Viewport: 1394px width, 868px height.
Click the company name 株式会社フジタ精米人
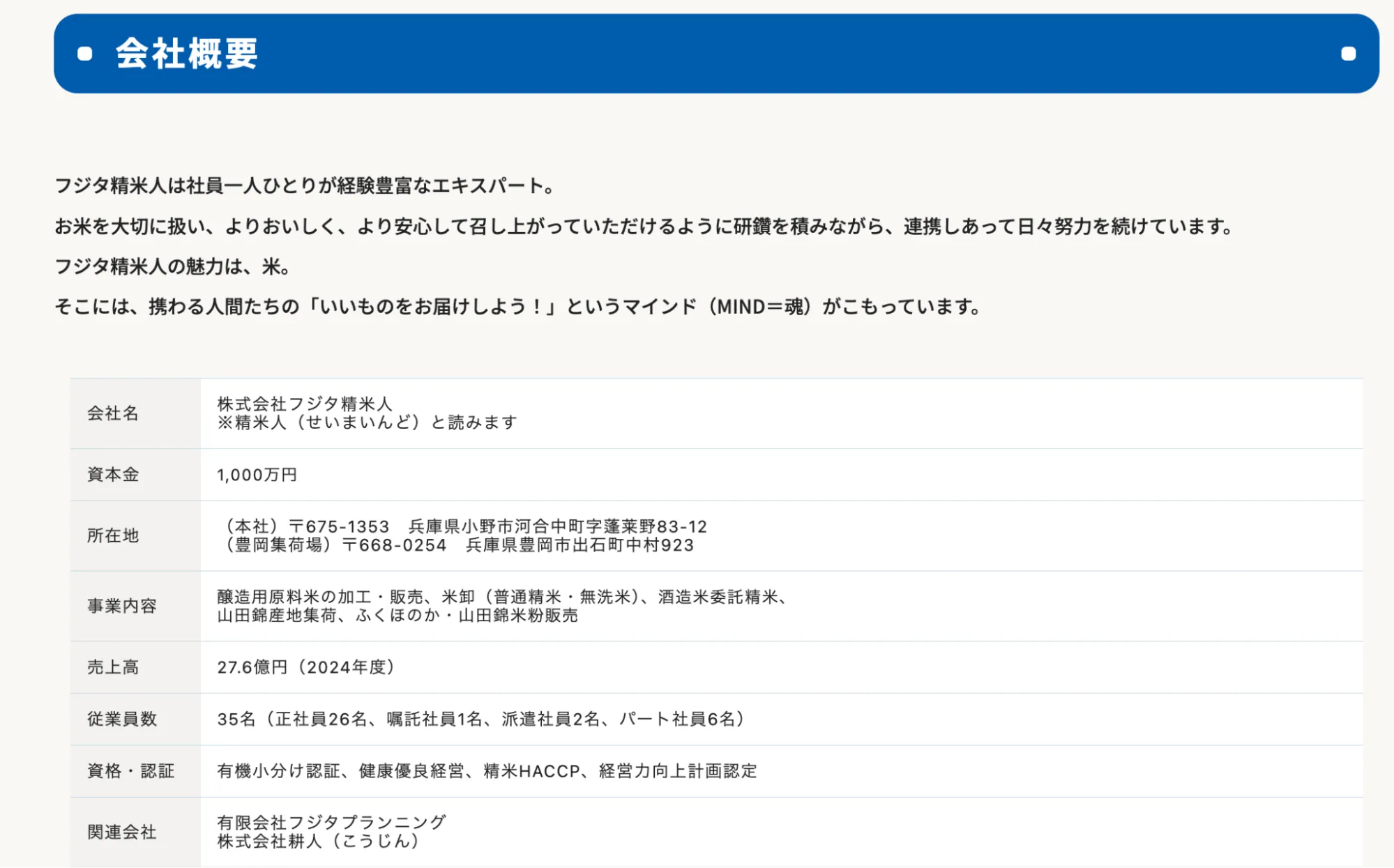305,404
